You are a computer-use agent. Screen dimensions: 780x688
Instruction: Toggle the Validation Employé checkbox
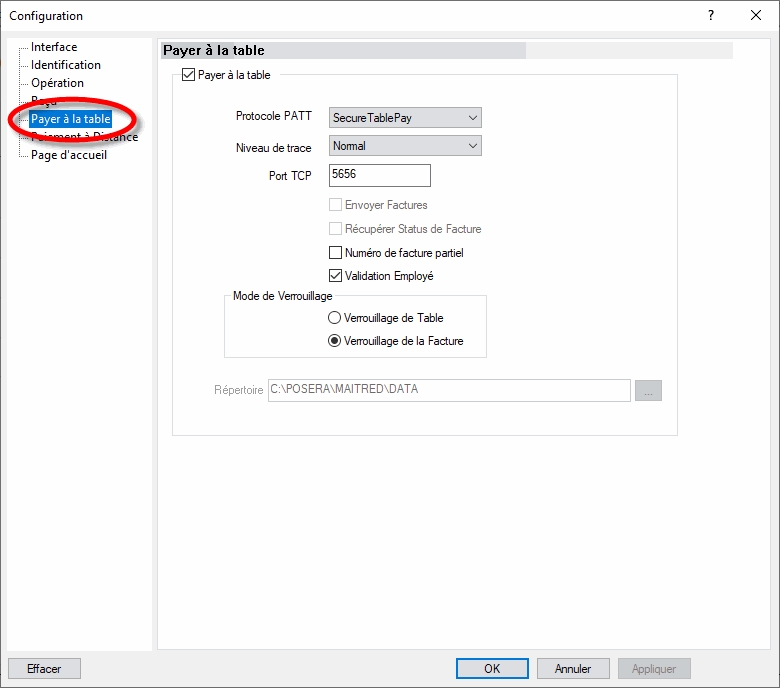pyautogui.click(x=336, y=276)
